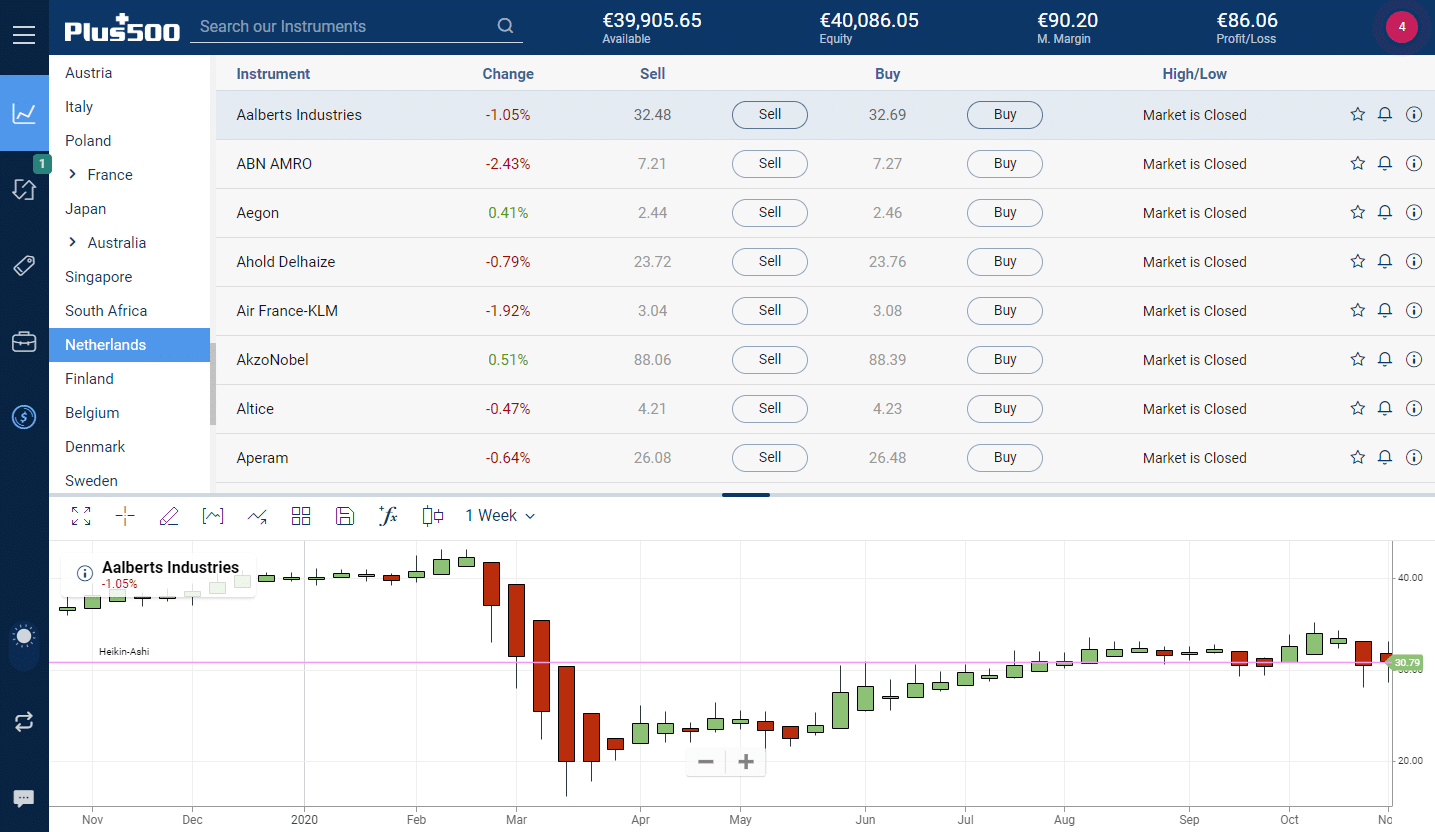Set price alert bell for Aalberts Industries
This screenshot has height=832, width=1435.
[x=1385, y=114]
